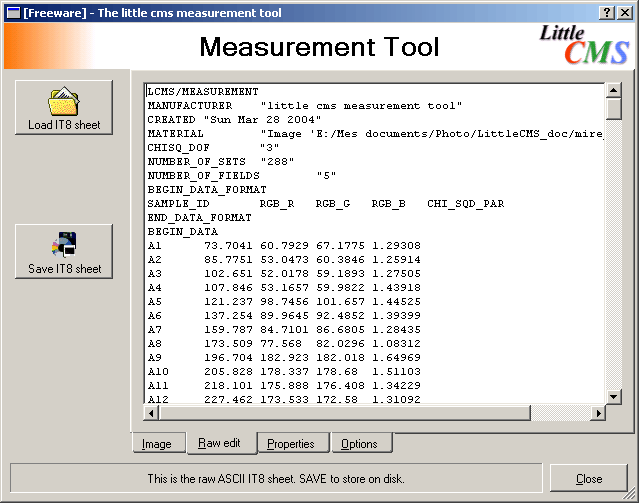Click the vertical scrollbar down arrow
The image size is (639, 503).
click(x=613, y=397)
